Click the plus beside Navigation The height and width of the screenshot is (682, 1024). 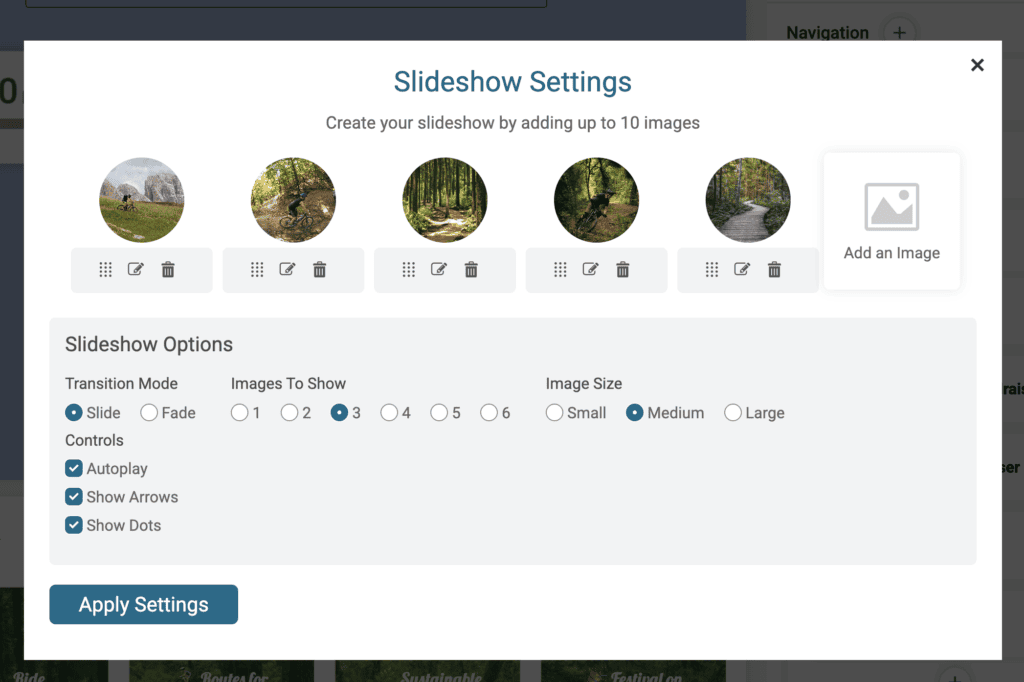coord(899,33)
